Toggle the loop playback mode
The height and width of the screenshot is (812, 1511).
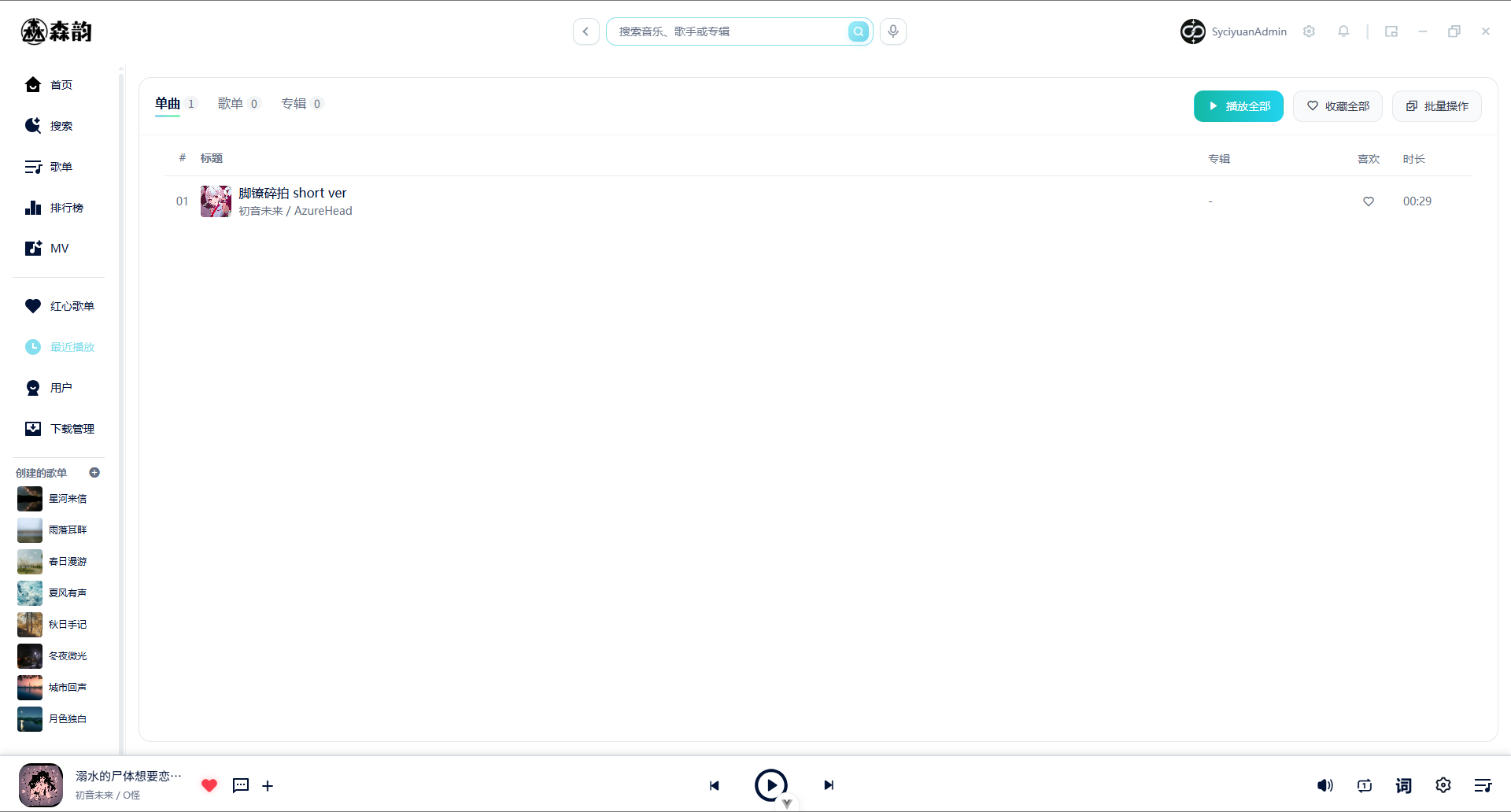click(x=1365, y=785)
